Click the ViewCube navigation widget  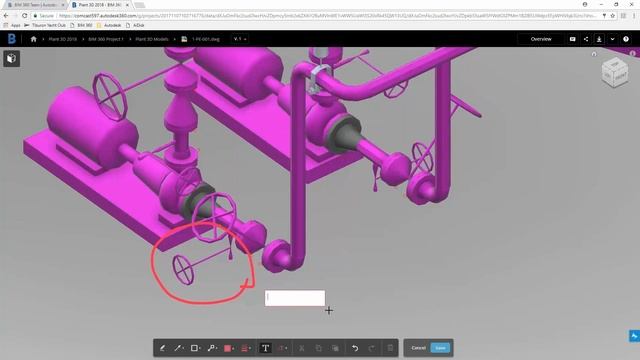click(615, 73)
